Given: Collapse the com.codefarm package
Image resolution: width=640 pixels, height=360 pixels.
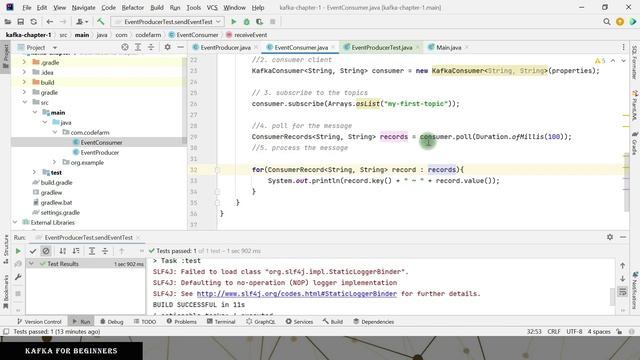Looking at the screenshot, I should pyautogui.click(x=55, y=132).
